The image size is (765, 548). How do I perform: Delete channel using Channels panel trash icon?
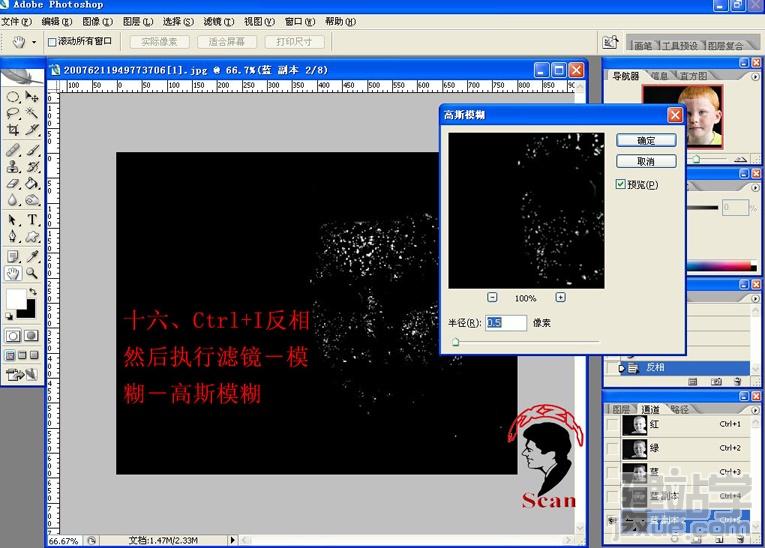[741, 540]
